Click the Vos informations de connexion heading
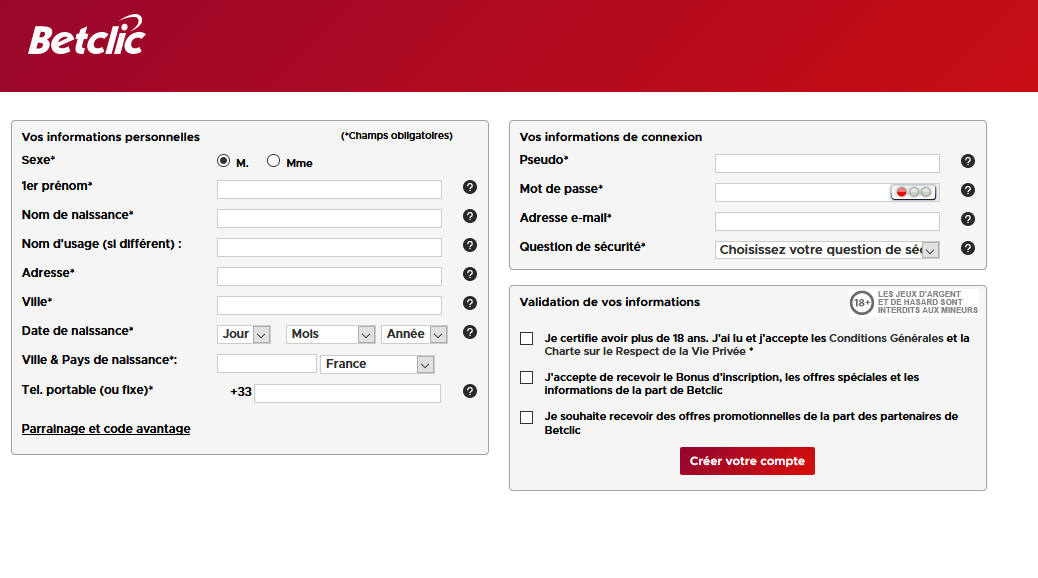 610,137
